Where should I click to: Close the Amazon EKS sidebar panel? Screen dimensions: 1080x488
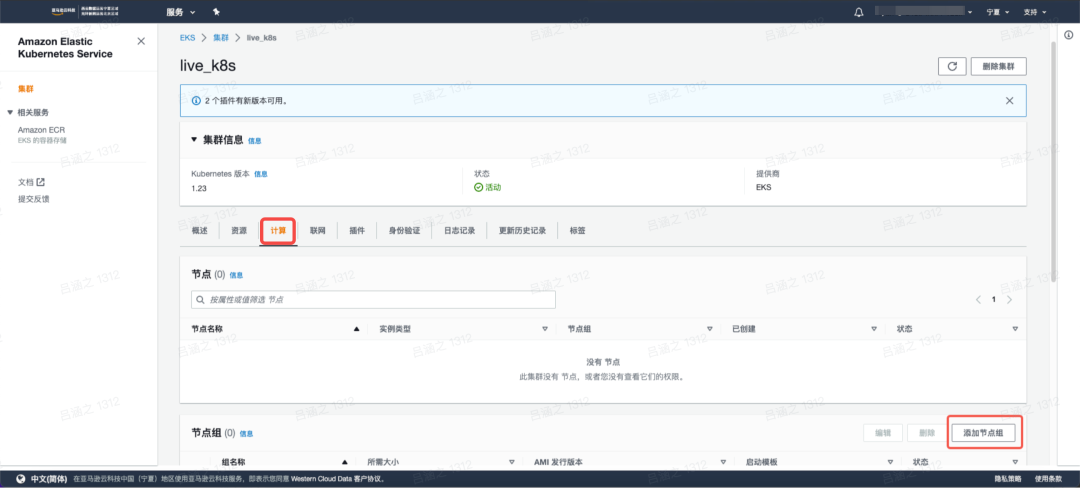point(141,41)
